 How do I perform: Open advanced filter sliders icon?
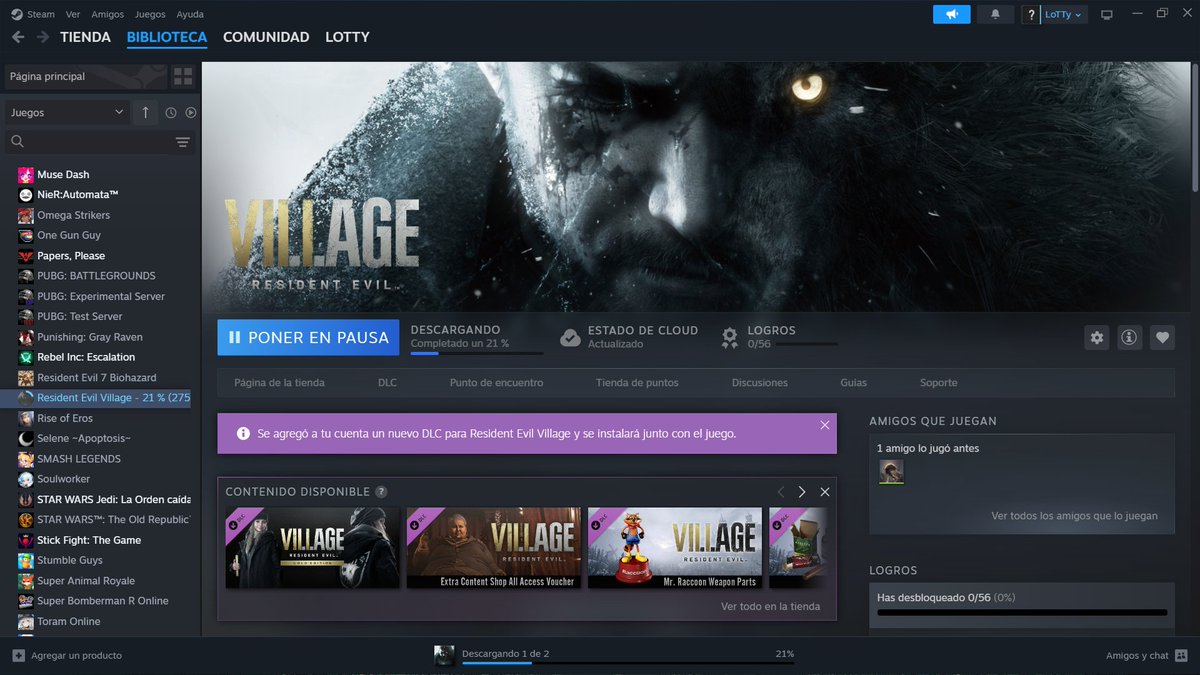[183, 142]
